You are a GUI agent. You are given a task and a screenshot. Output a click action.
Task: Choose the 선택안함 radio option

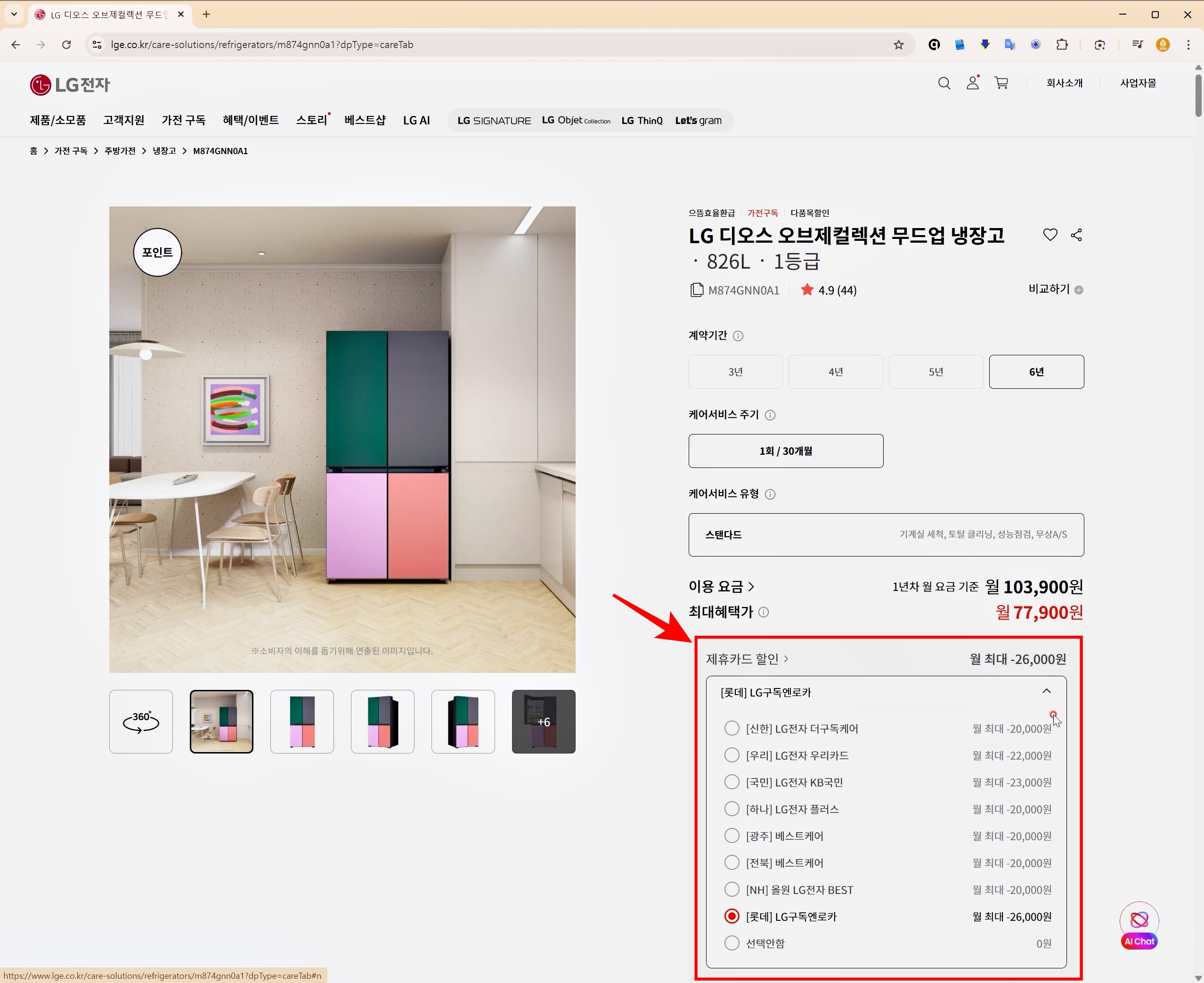(732, 943)
